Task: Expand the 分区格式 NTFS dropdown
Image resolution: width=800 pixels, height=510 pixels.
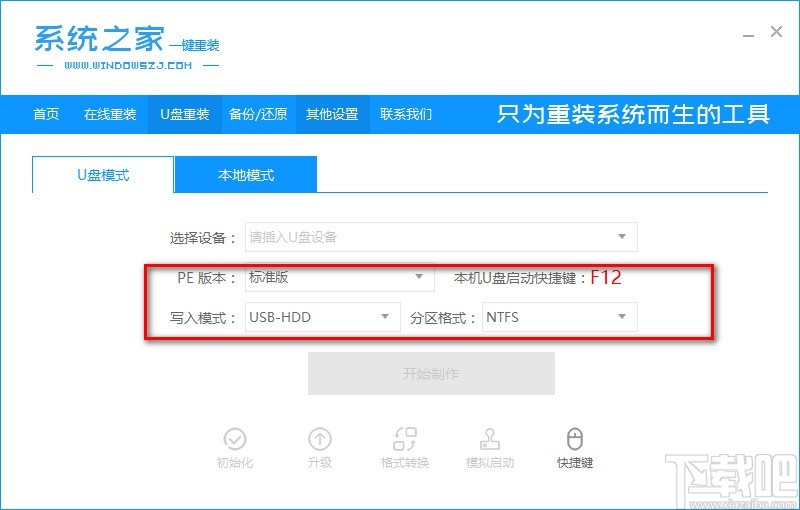Action: (x=560, y=317)
